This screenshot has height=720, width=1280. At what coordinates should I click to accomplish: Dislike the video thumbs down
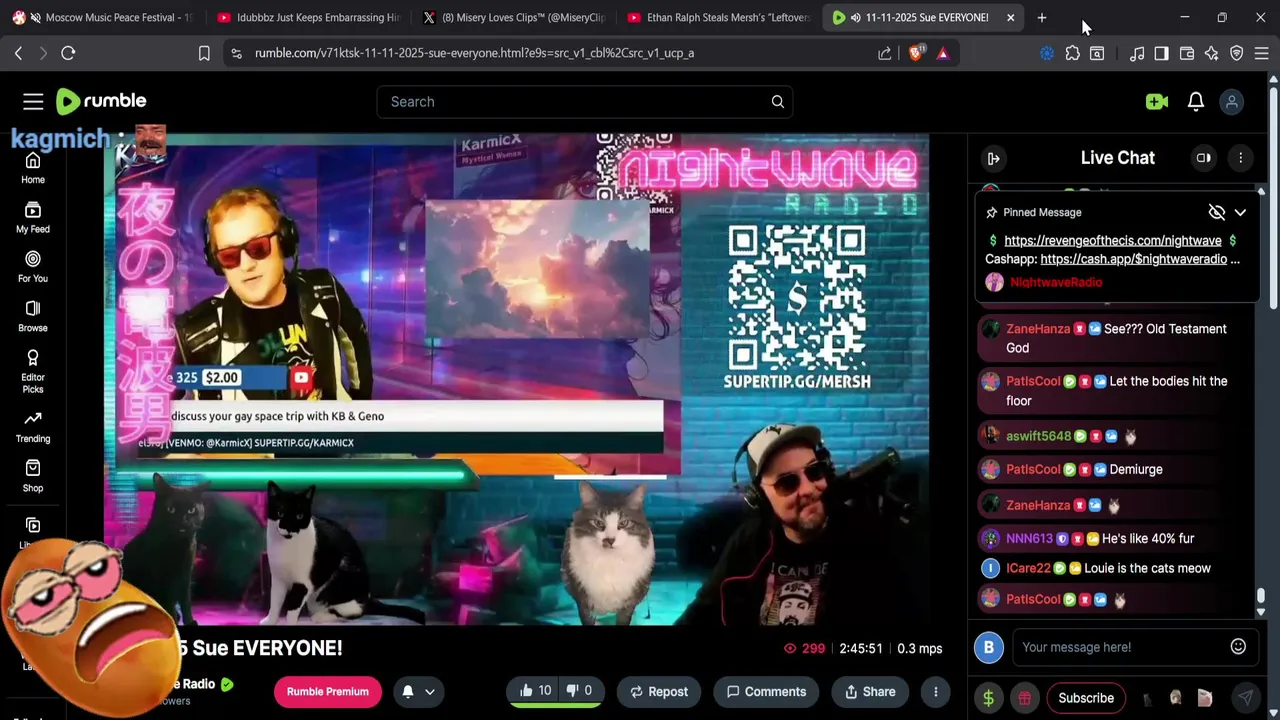(x=580, y=691)
